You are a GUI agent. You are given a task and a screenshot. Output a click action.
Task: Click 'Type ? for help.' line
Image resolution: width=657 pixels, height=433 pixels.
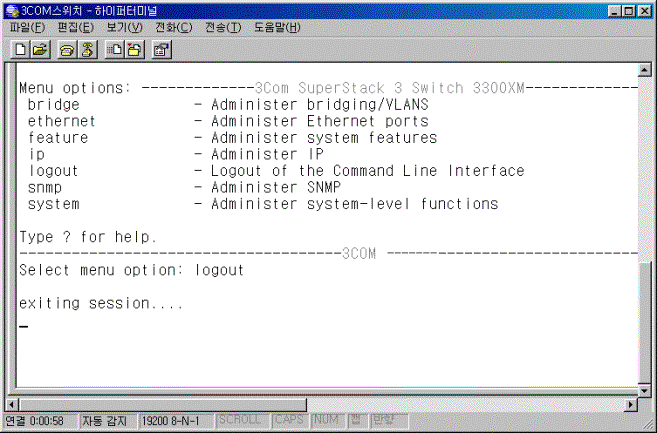coord(88,237)
